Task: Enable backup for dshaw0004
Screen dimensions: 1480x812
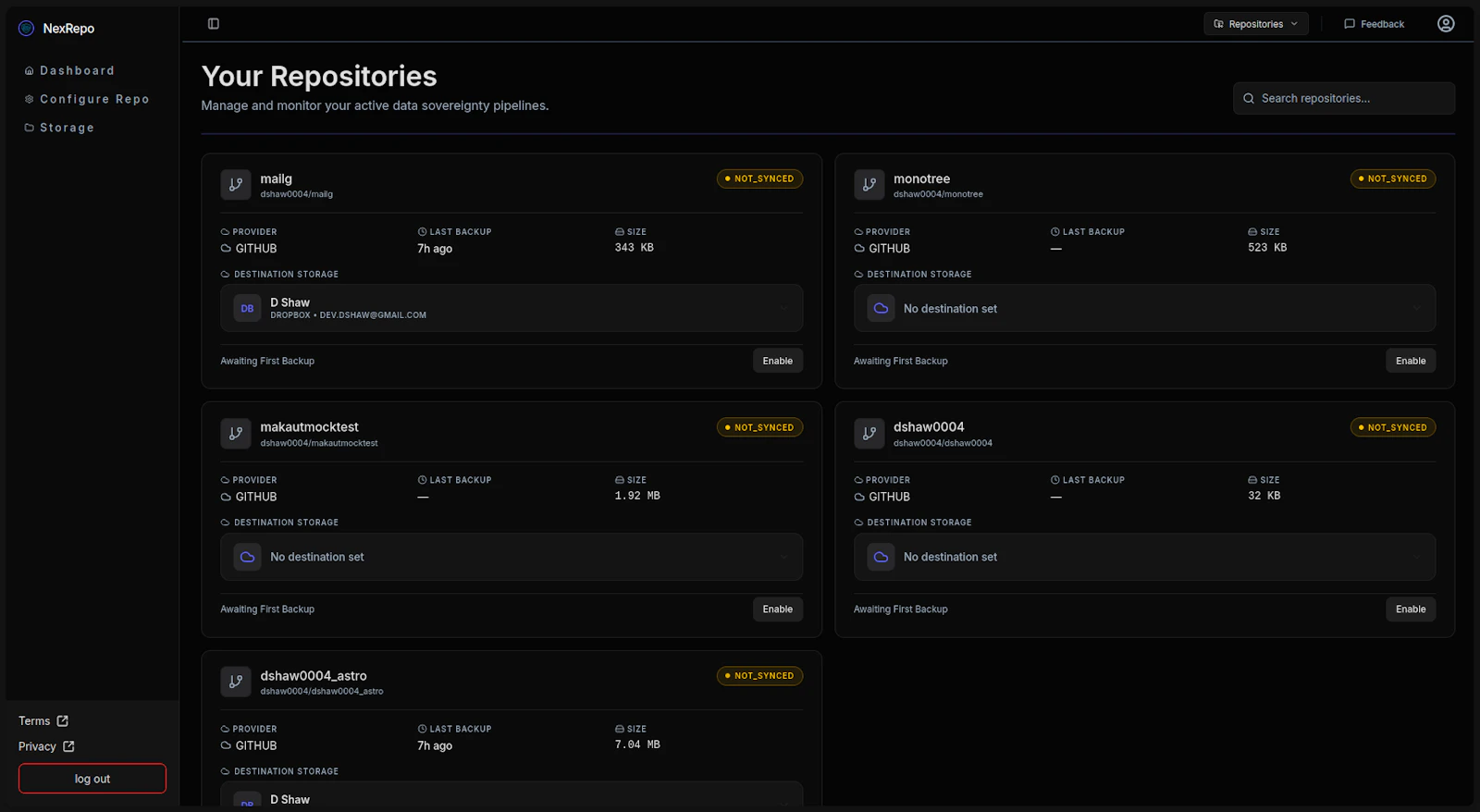Action: [x=1411, y=609]
